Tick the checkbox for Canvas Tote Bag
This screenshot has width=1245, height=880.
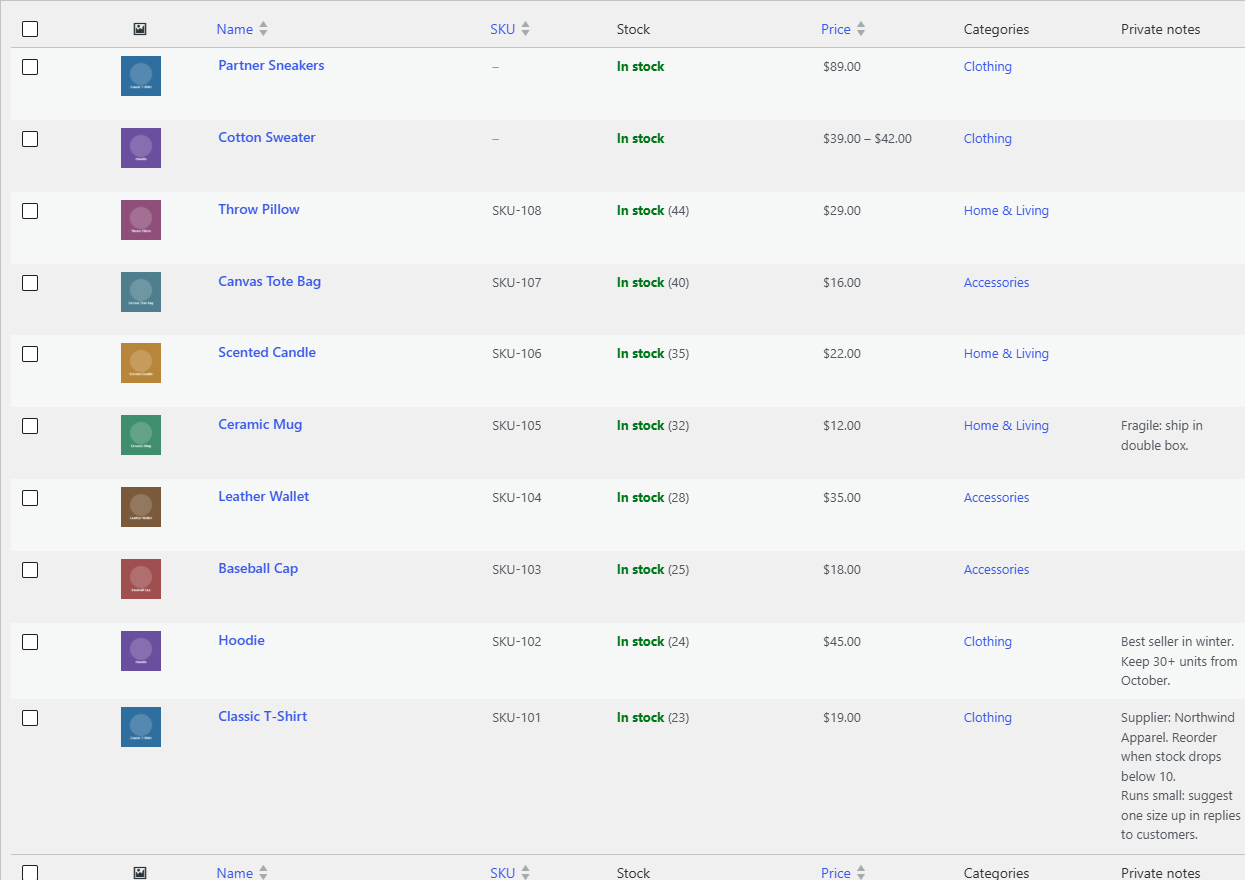30,283
